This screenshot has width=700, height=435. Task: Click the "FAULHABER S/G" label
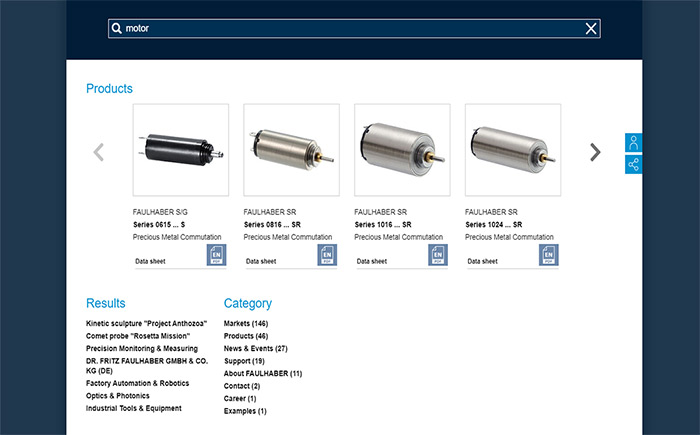(160, 212)
